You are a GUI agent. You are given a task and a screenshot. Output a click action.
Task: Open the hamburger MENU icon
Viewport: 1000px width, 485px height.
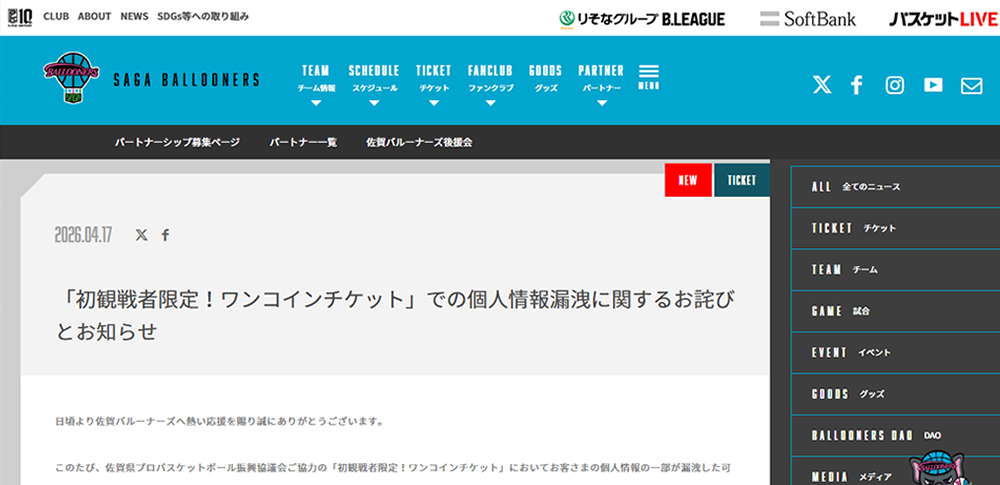tap(648, 77)
